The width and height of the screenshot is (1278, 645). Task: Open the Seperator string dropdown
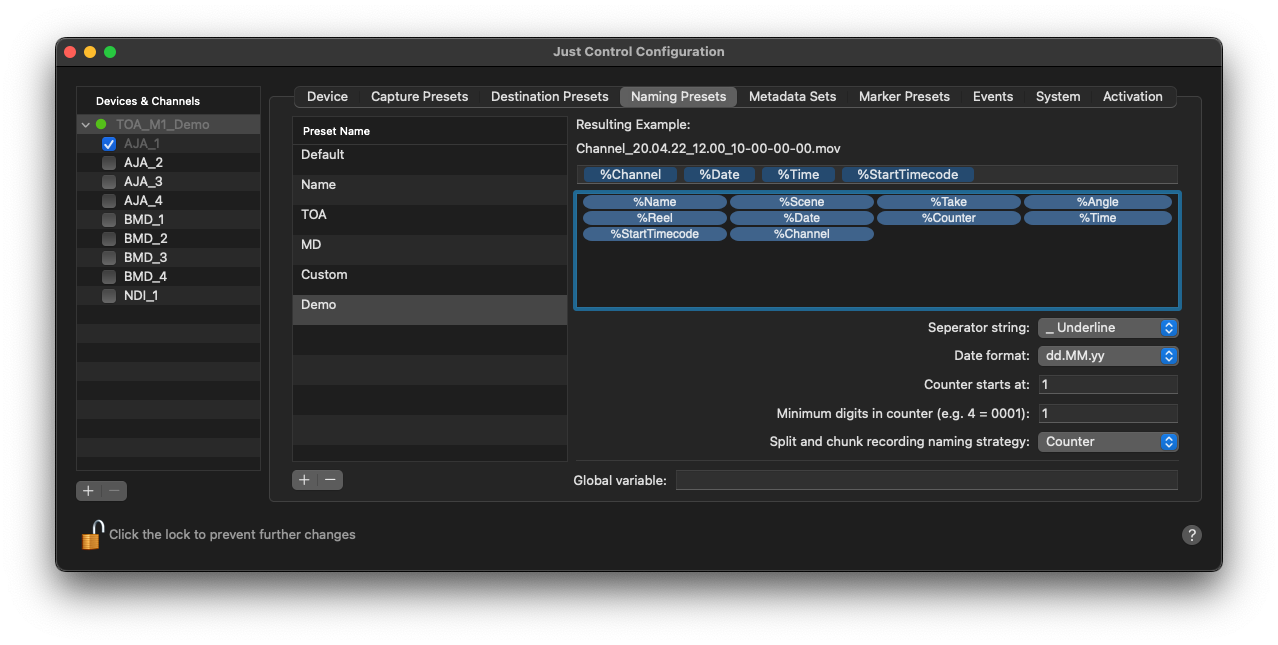click(1108, 328)
